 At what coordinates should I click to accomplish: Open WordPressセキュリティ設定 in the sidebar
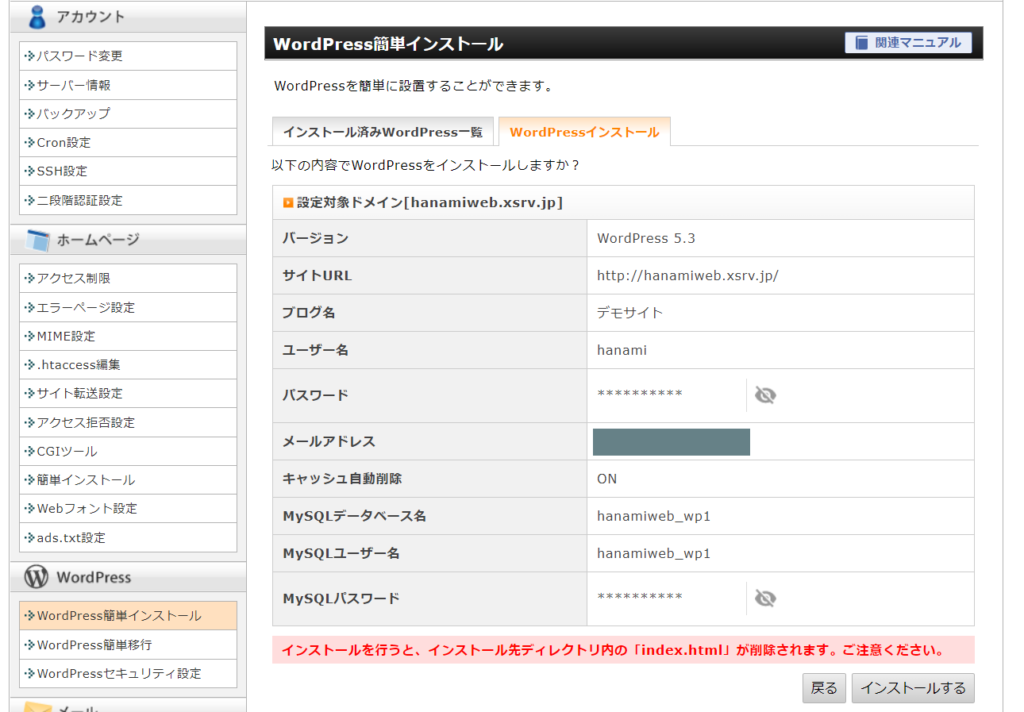pos(128,673)
